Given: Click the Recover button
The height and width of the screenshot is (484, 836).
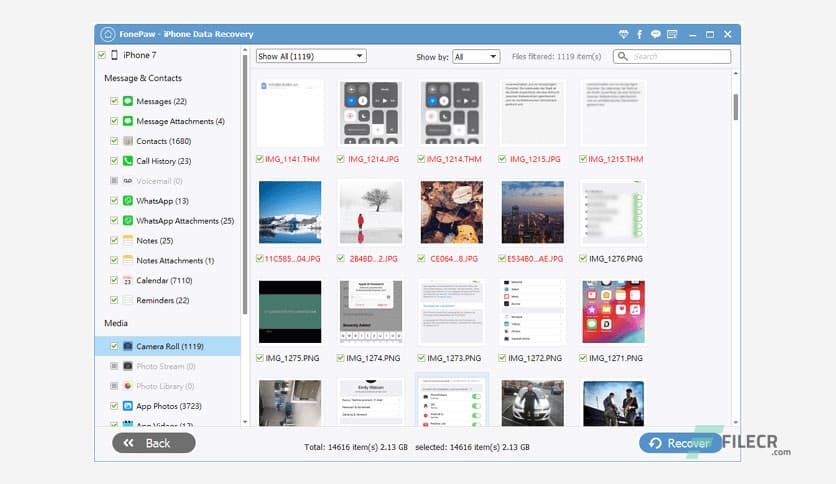Looking at the screenshot, I should [680, 443].
